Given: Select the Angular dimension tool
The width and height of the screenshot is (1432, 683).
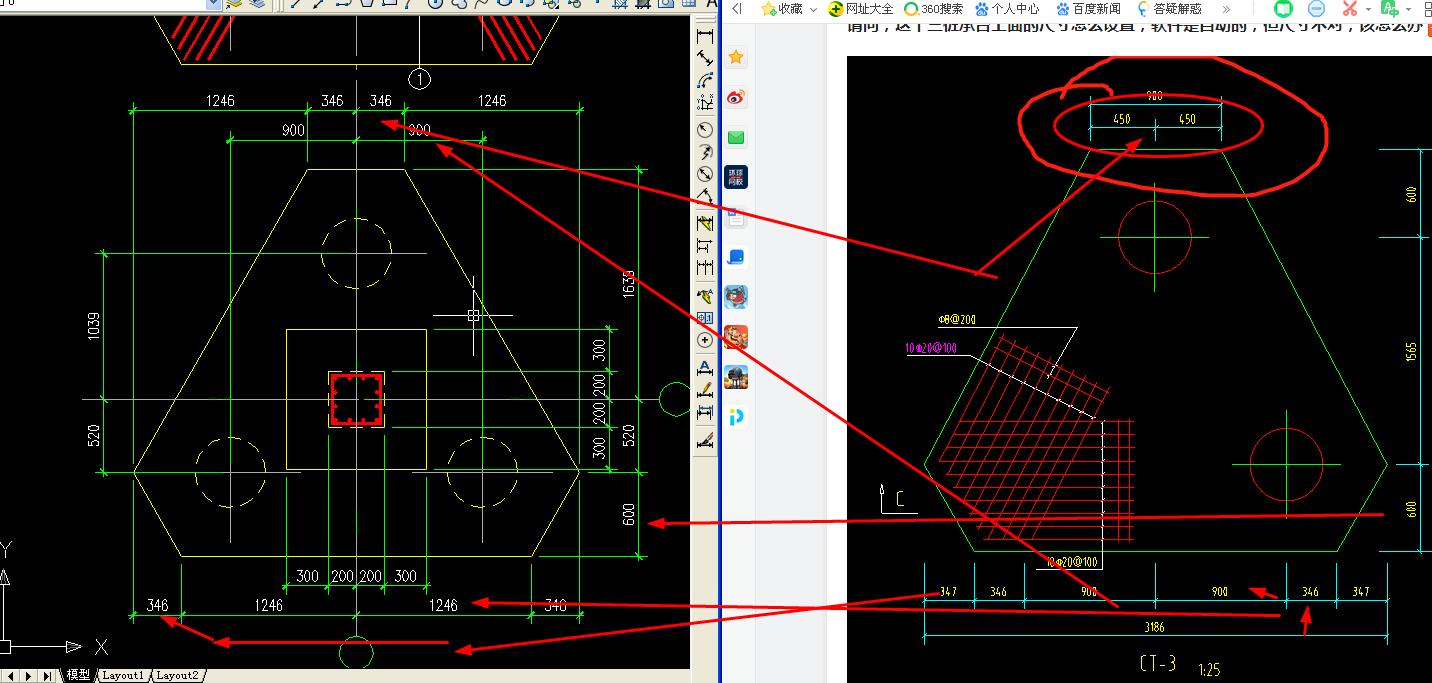Looking at the screenshot, I should (x=705, y=196).
